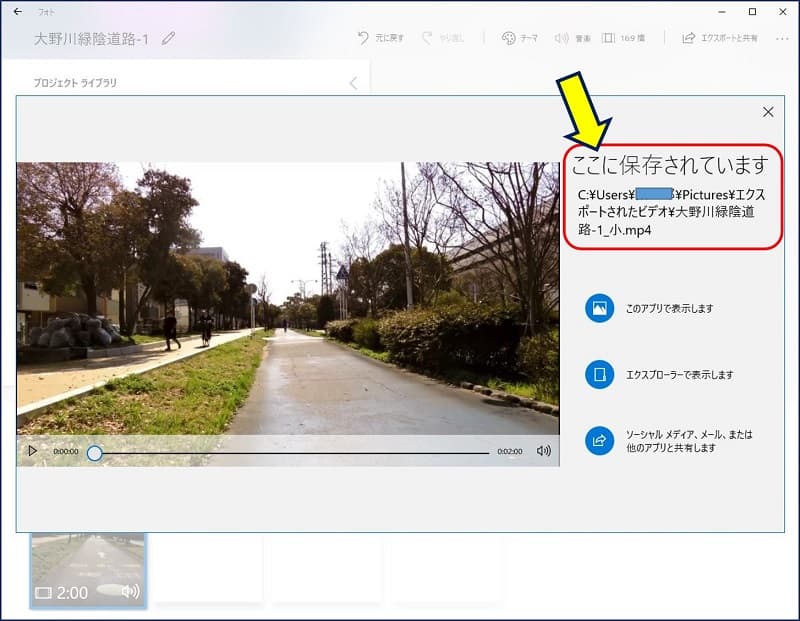Click the pencil icon to rename project
This screenshot has height=621, width=800.
tap(168, 38)
